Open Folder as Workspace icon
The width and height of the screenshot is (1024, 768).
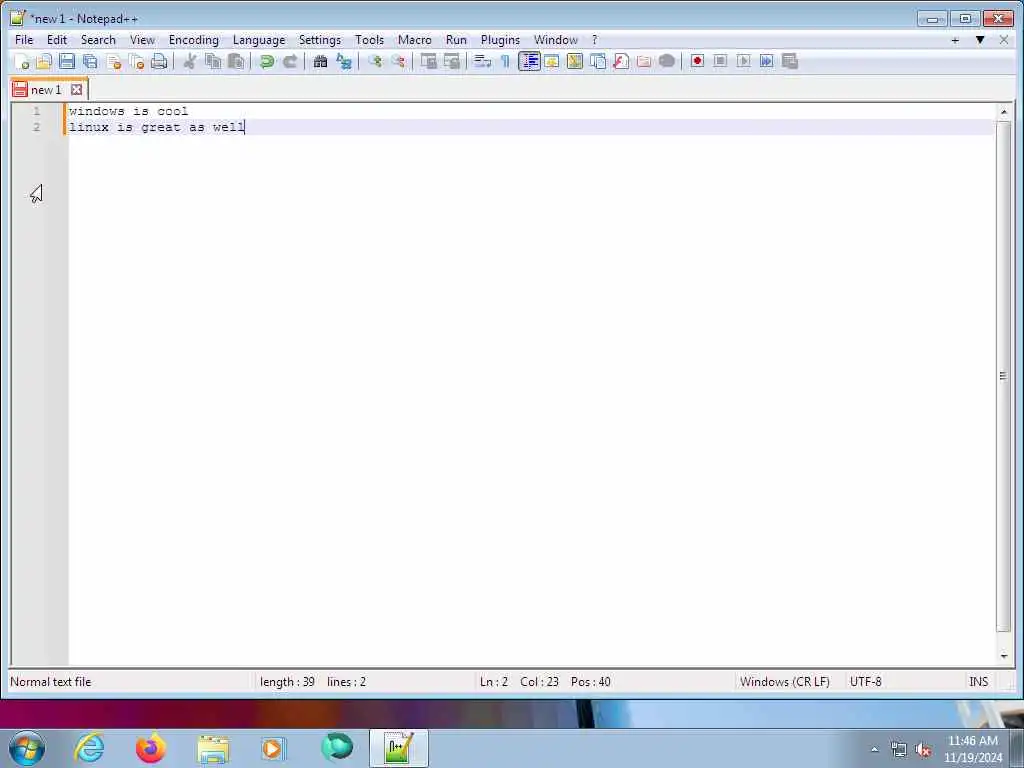[644, 62]
